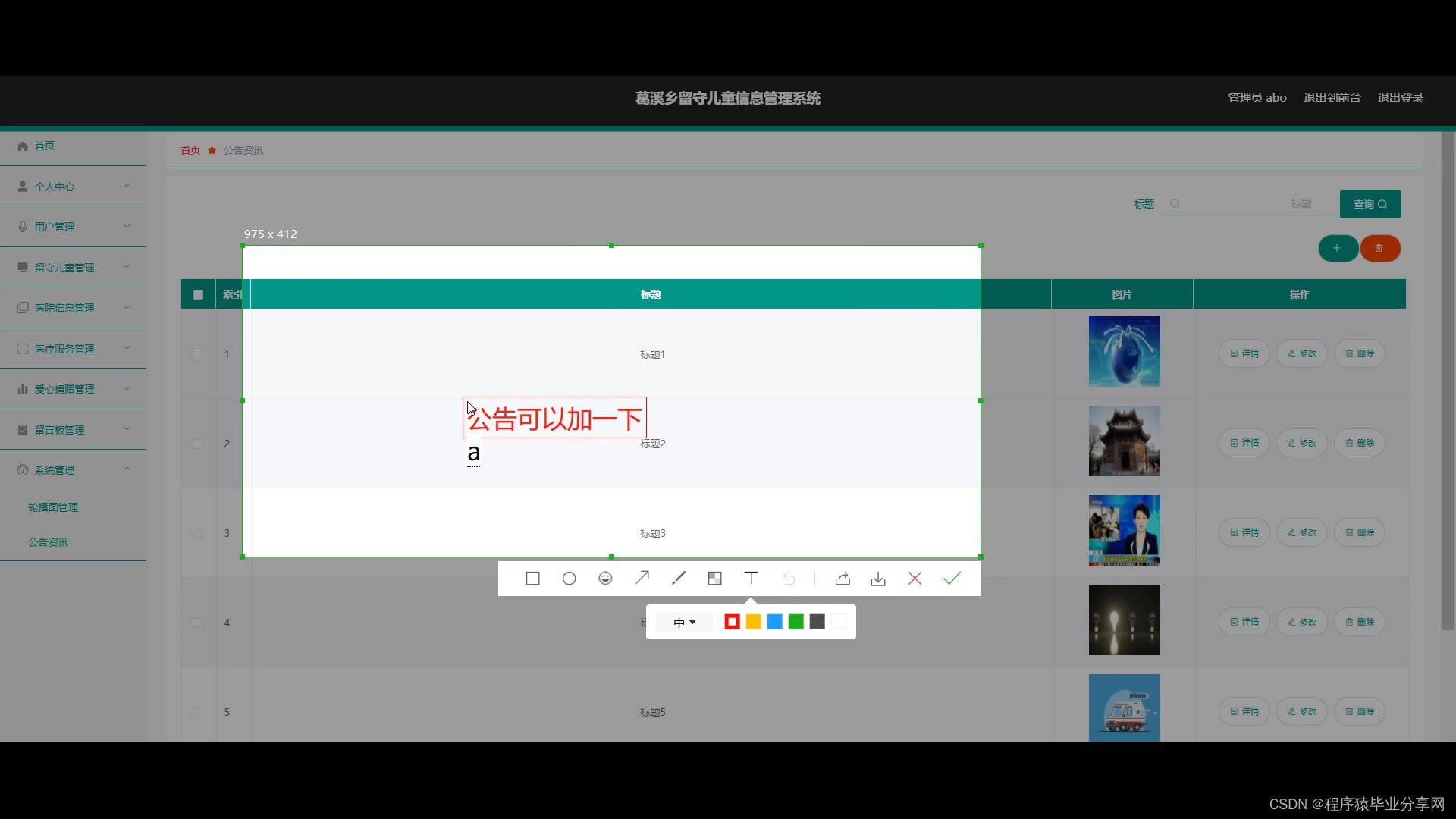
Task: Select the mosaic blur tool
Action: [714, 579]
